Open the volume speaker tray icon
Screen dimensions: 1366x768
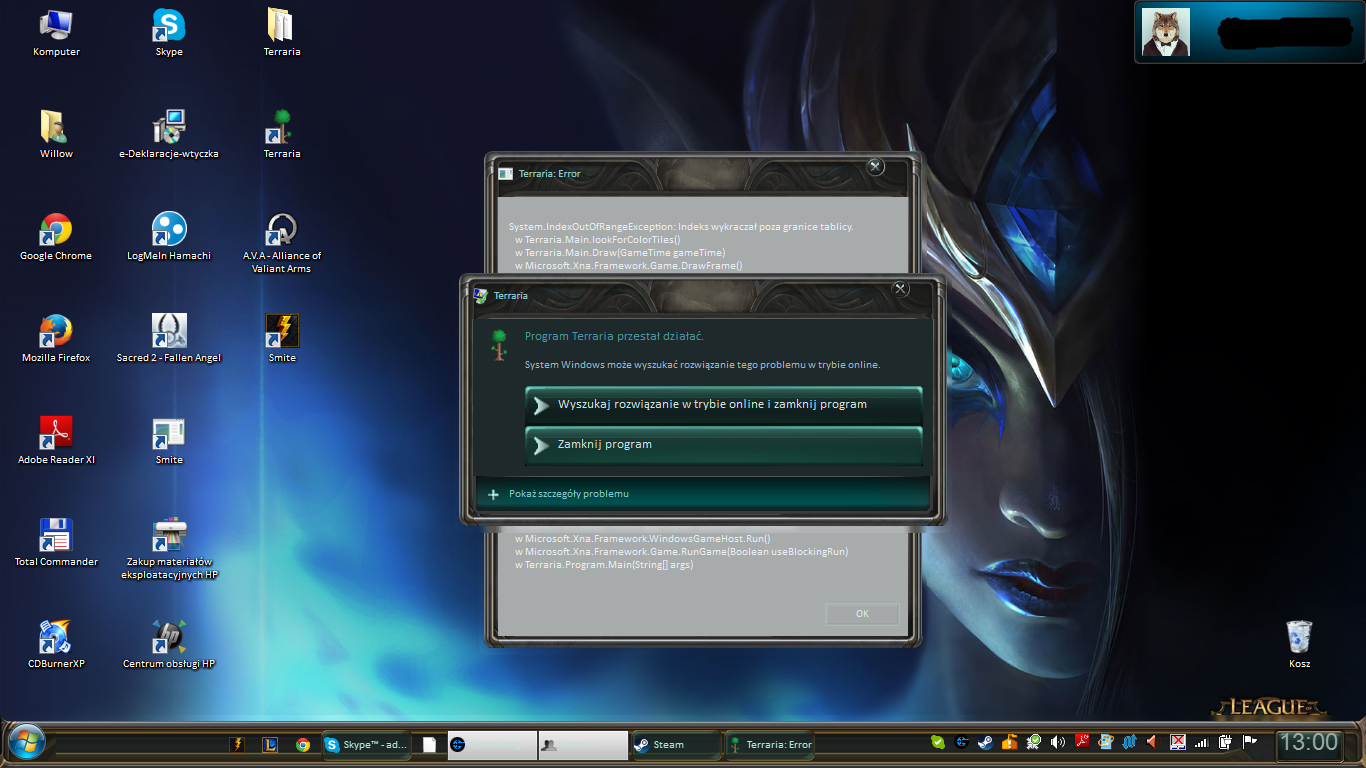1057,743
